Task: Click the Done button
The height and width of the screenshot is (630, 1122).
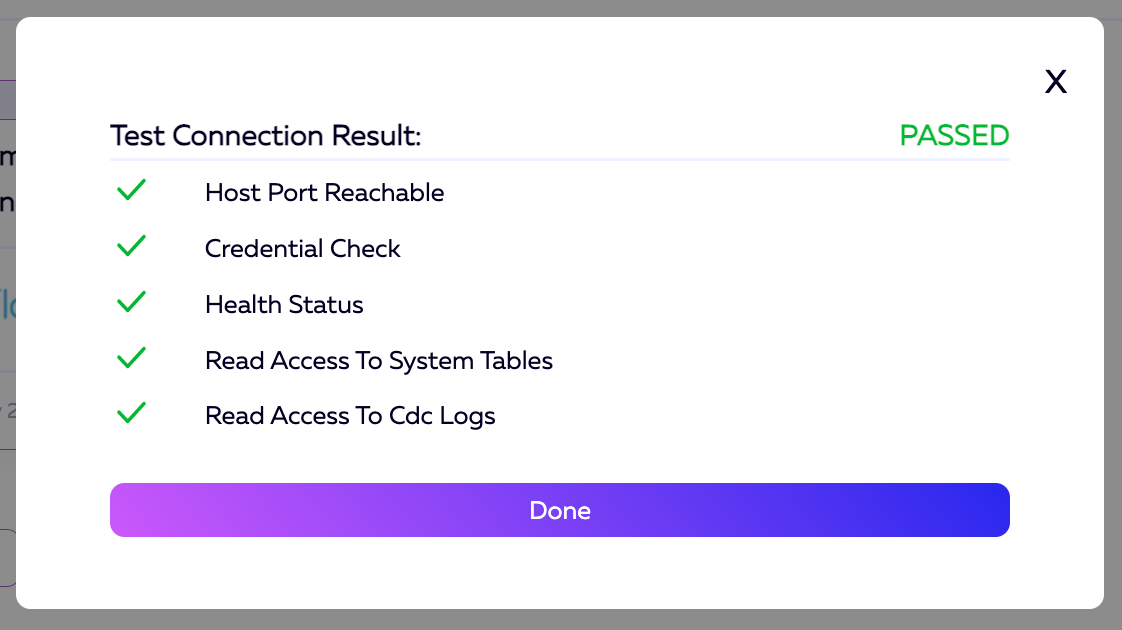Action: (560, 510)
